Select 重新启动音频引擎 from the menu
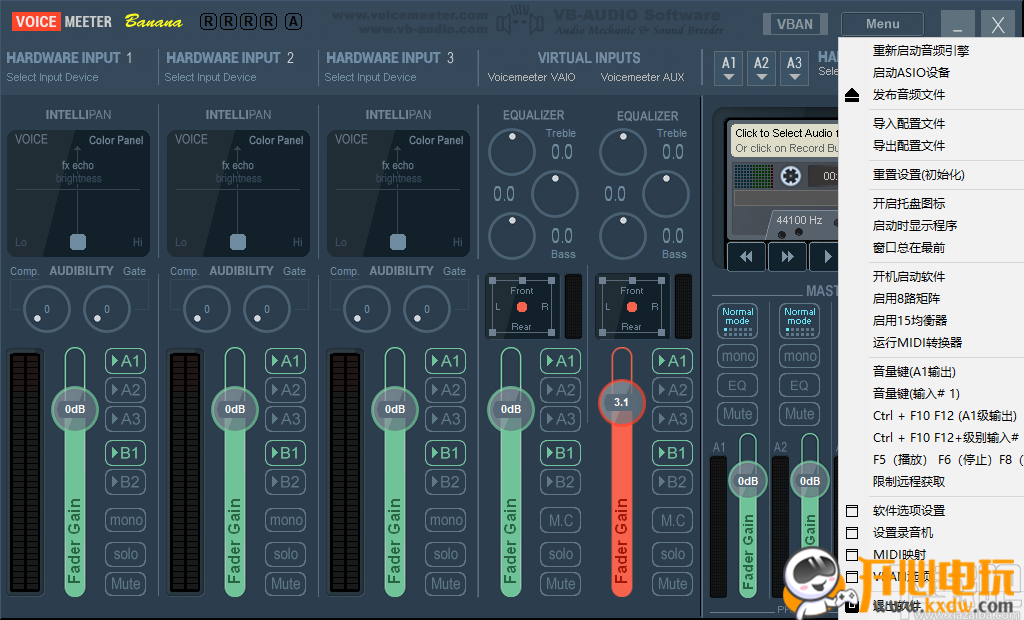This screenshot has height=620, width=1024. click(921, 51)
